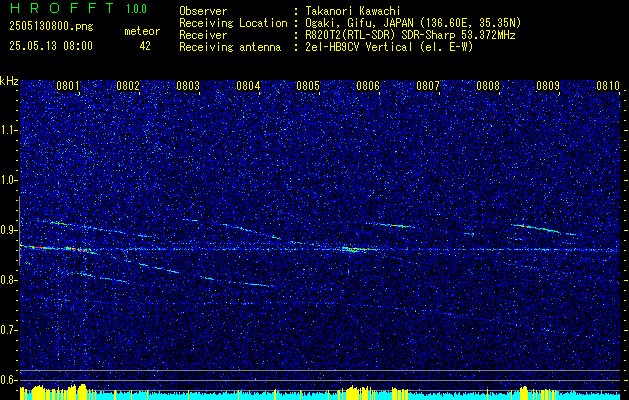Click the 0807 time marker
629x400 pixels.
[x=428, y=86]
